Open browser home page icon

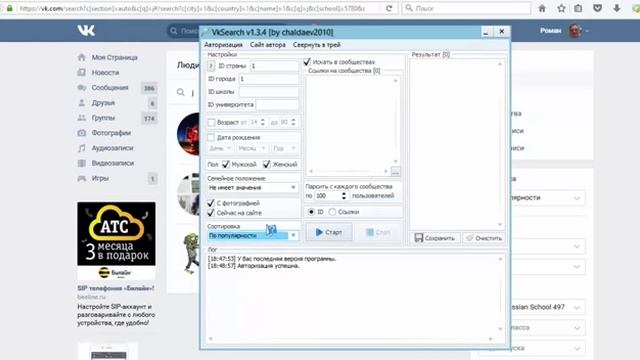(542, 8)
